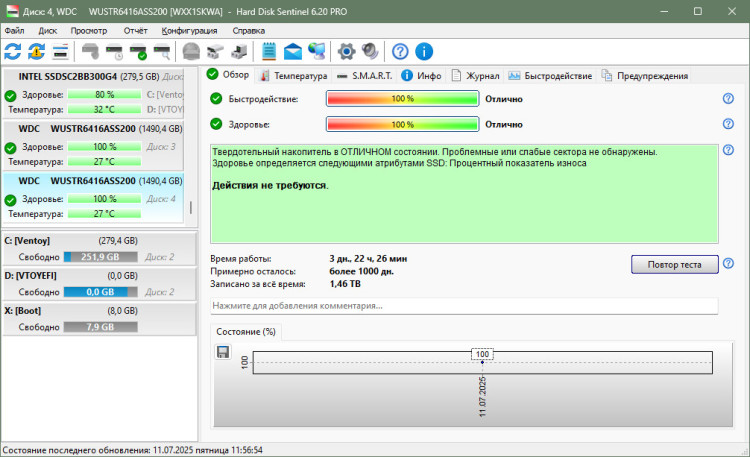Open the Отчёт menu
The image size is (750, 457).
(135, 31)
